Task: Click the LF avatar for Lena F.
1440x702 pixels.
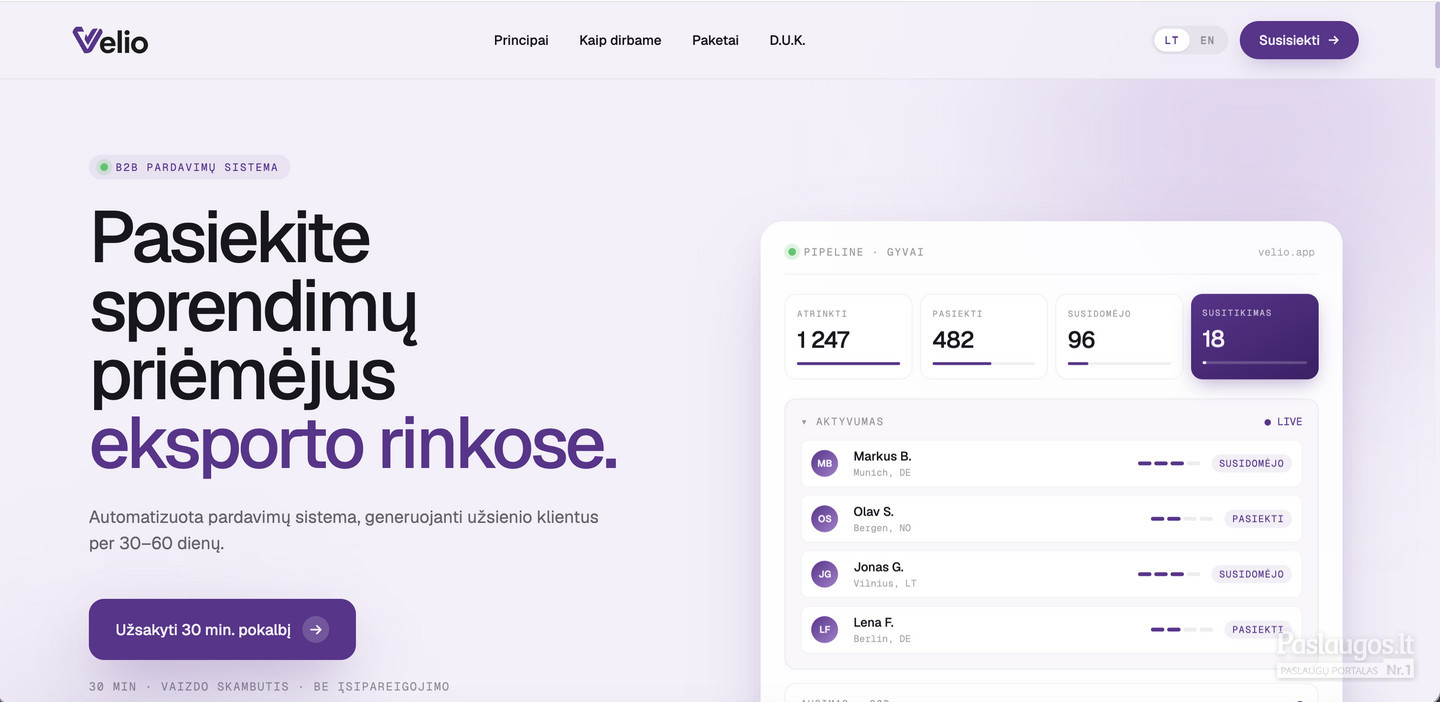Action: coord(825,630)
